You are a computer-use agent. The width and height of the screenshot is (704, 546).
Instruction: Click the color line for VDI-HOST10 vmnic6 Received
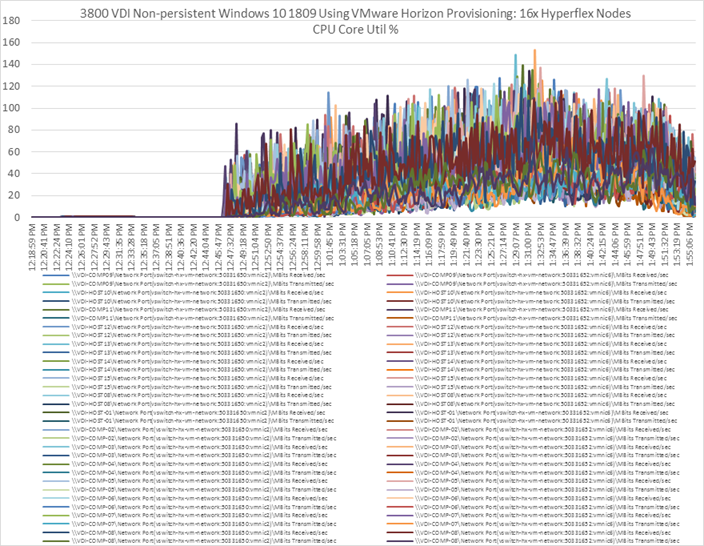click(400, 292)
